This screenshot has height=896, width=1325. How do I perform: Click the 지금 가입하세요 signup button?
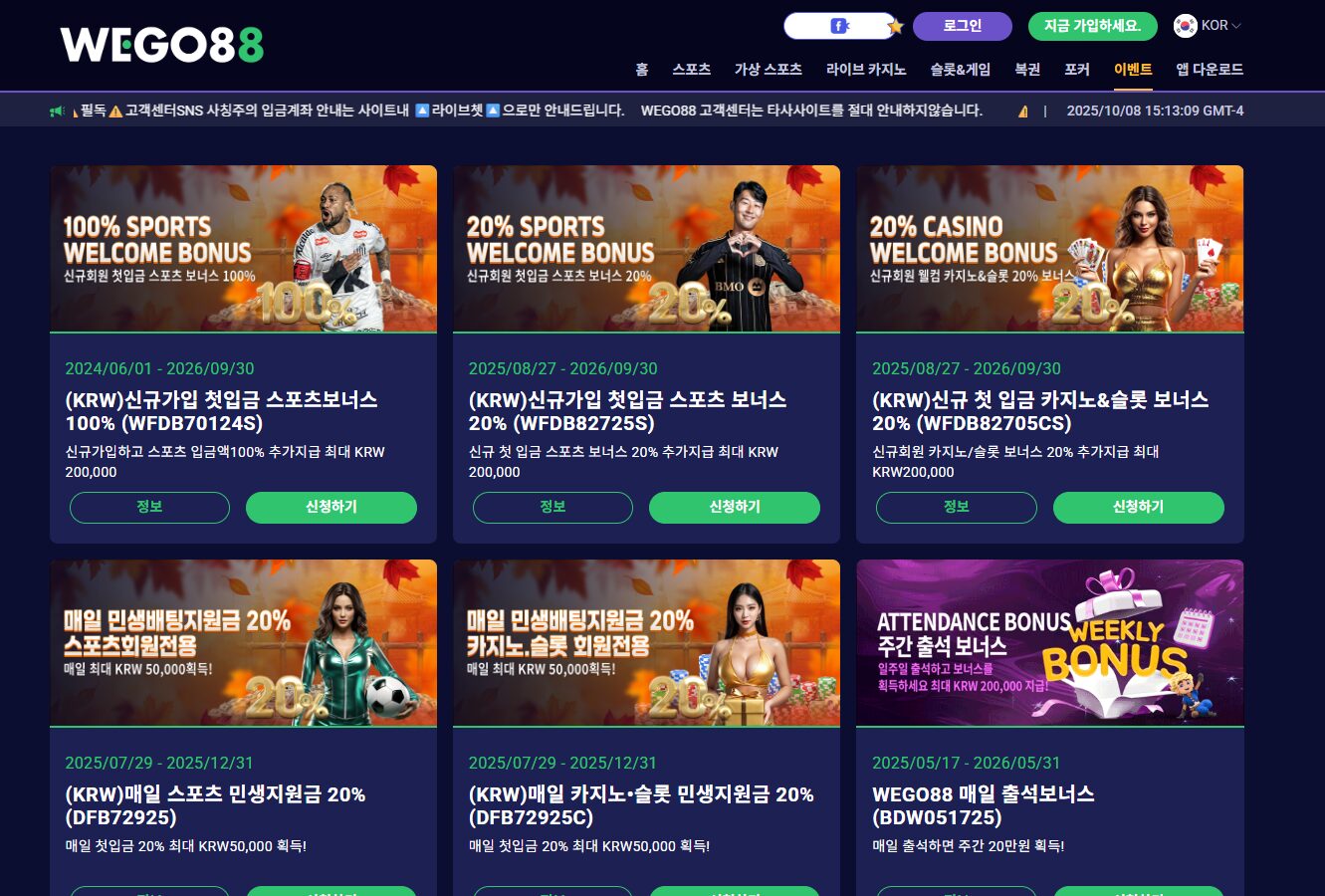point(1093,26)
